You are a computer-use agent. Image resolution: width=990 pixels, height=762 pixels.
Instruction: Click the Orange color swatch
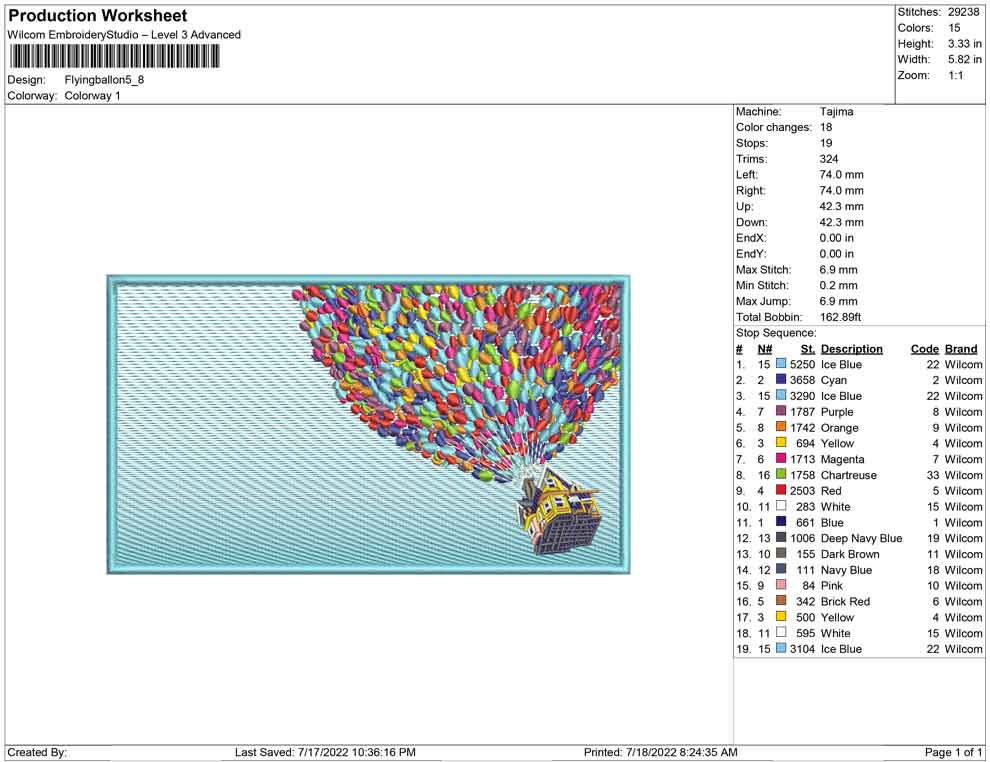pyautogui.click(x=781, y=427)
